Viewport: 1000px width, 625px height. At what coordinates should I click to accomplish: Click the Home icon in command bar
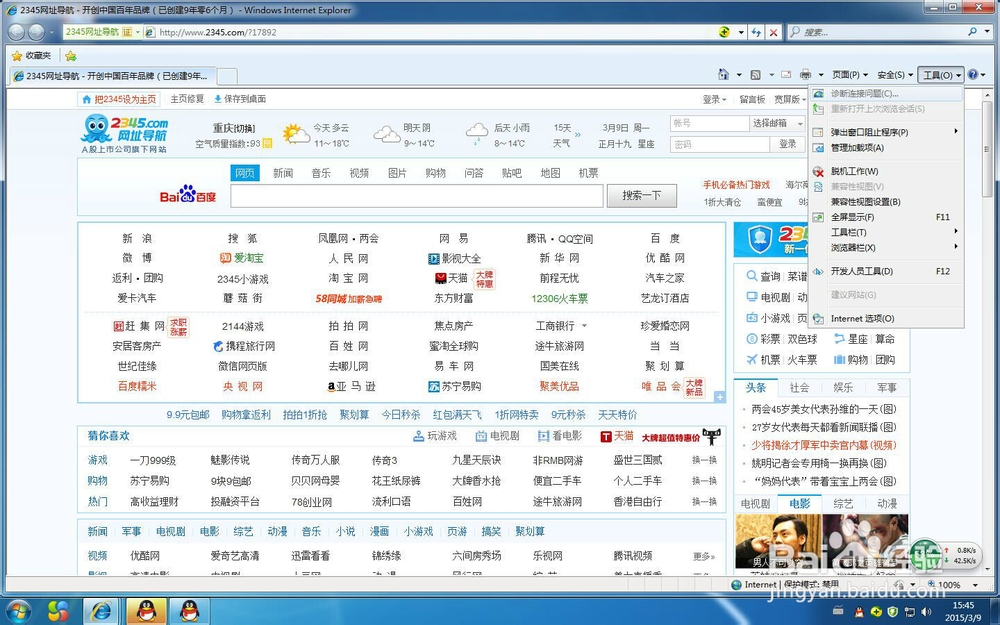pos(723,75)
